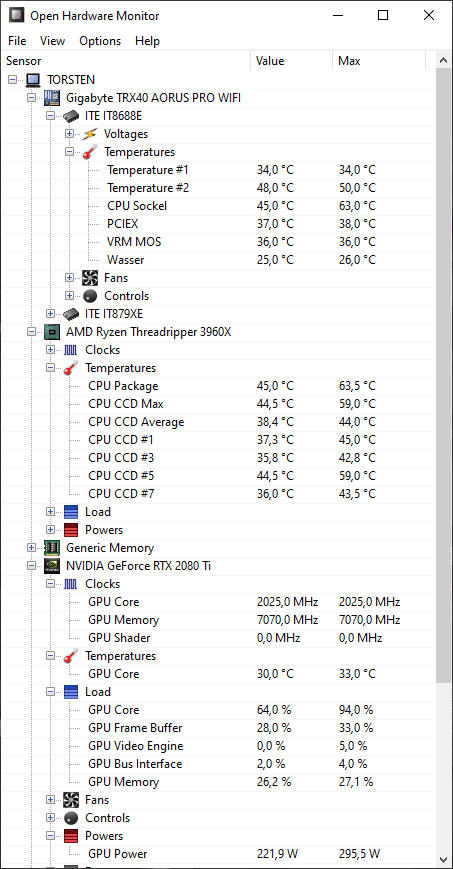Open the File menu
Image resolution: width=453 pixels, height=869 pixels.
17,41
